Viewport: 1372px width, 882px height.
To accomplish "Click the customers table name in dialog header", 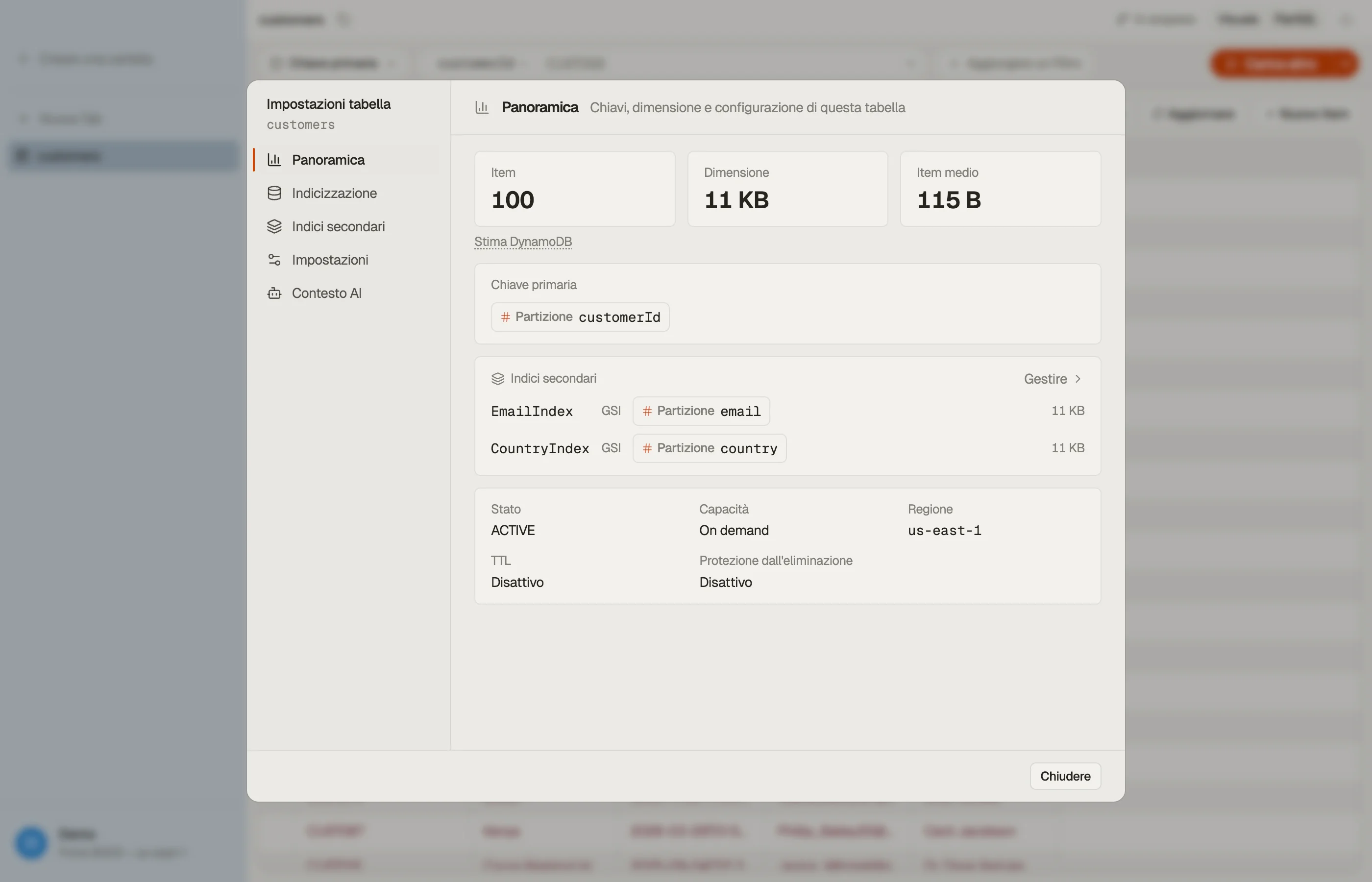I will click(301, 124).
